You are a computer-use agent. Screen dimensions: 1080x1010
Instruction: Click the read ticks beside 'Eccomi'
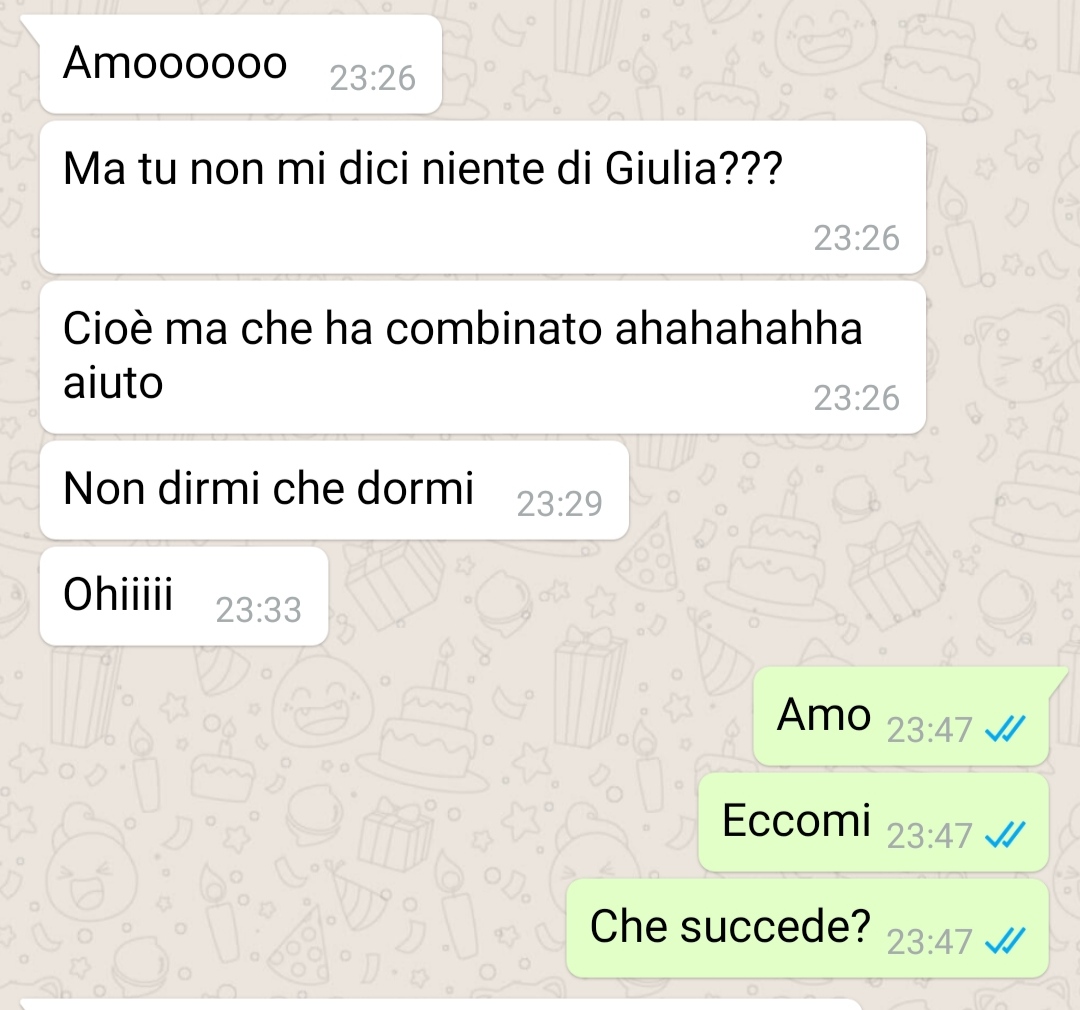tap(1006, 836)
